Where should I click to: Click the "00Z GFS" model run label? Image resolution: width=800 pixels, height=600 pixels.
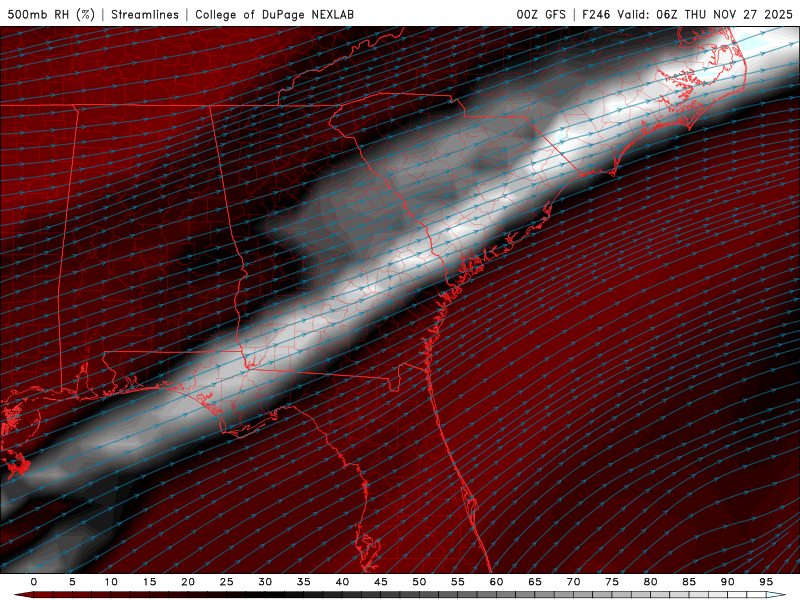[x=541, y=14]
